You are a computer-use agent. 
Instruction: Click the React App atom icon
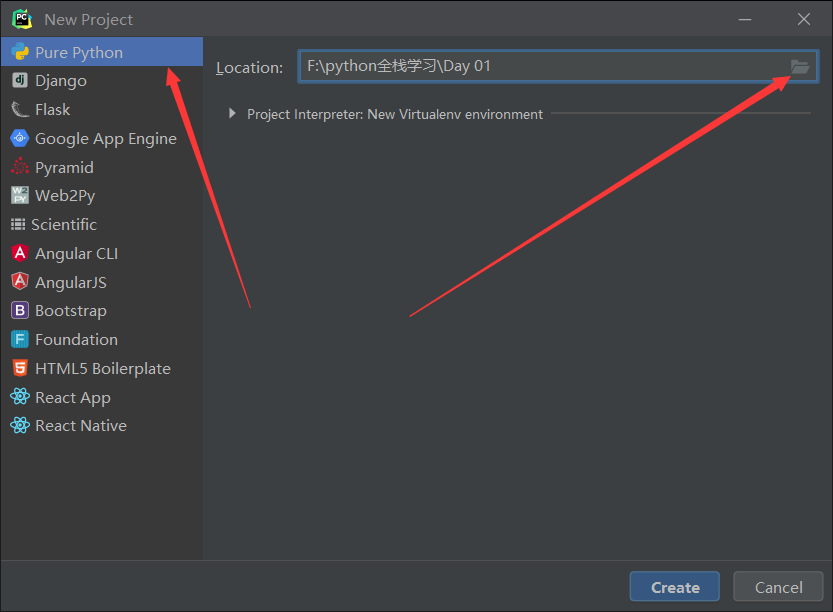click(x=20, y=397)
